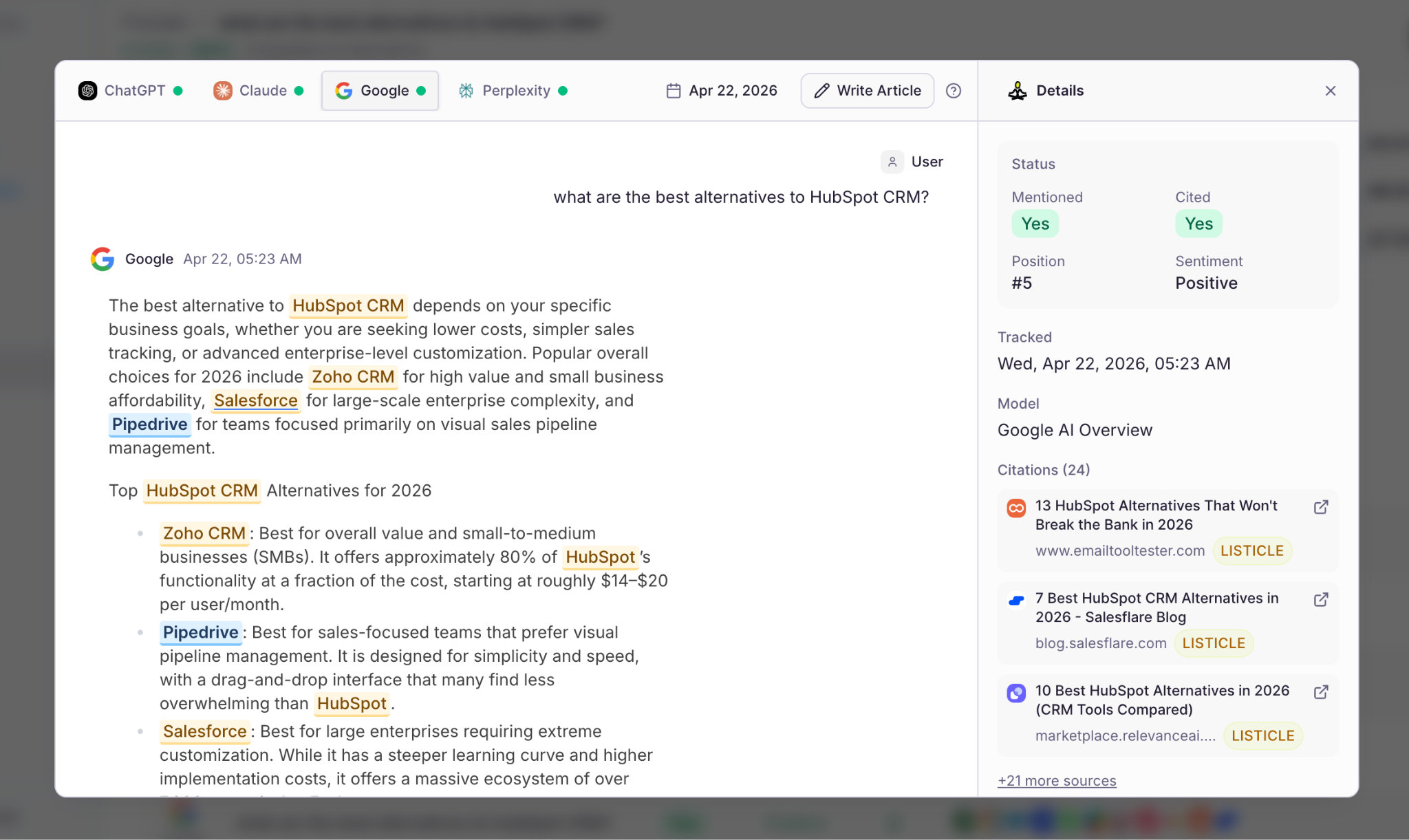The height and width of the screenshot is (840, 1409).
Task: Click the help question mark icon
Action: [x=953, y=91]
